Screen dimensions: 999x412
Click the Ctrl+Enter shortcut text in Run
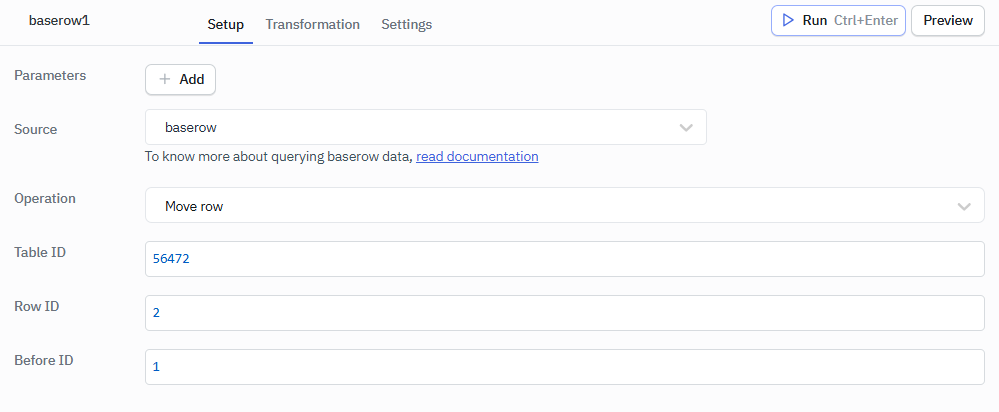click(865, 20)
